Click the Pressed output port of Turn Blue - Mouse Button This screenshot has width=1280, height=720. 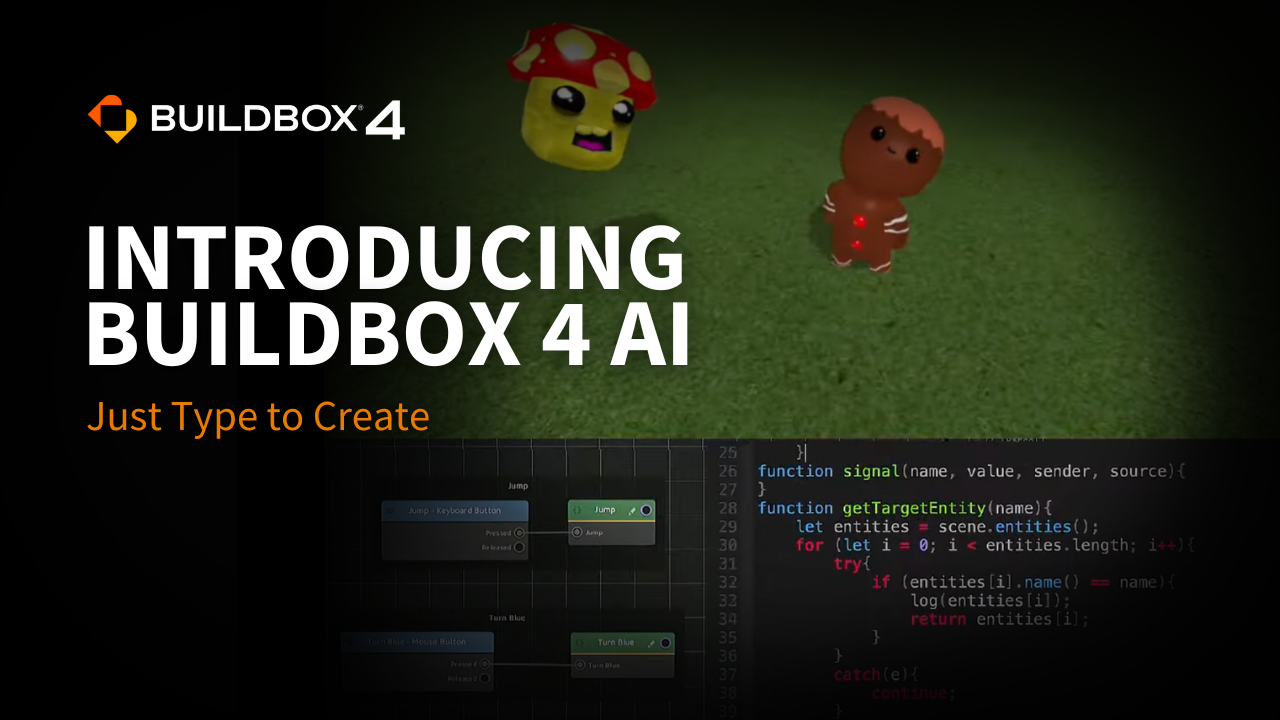click(x=485, y=664)
